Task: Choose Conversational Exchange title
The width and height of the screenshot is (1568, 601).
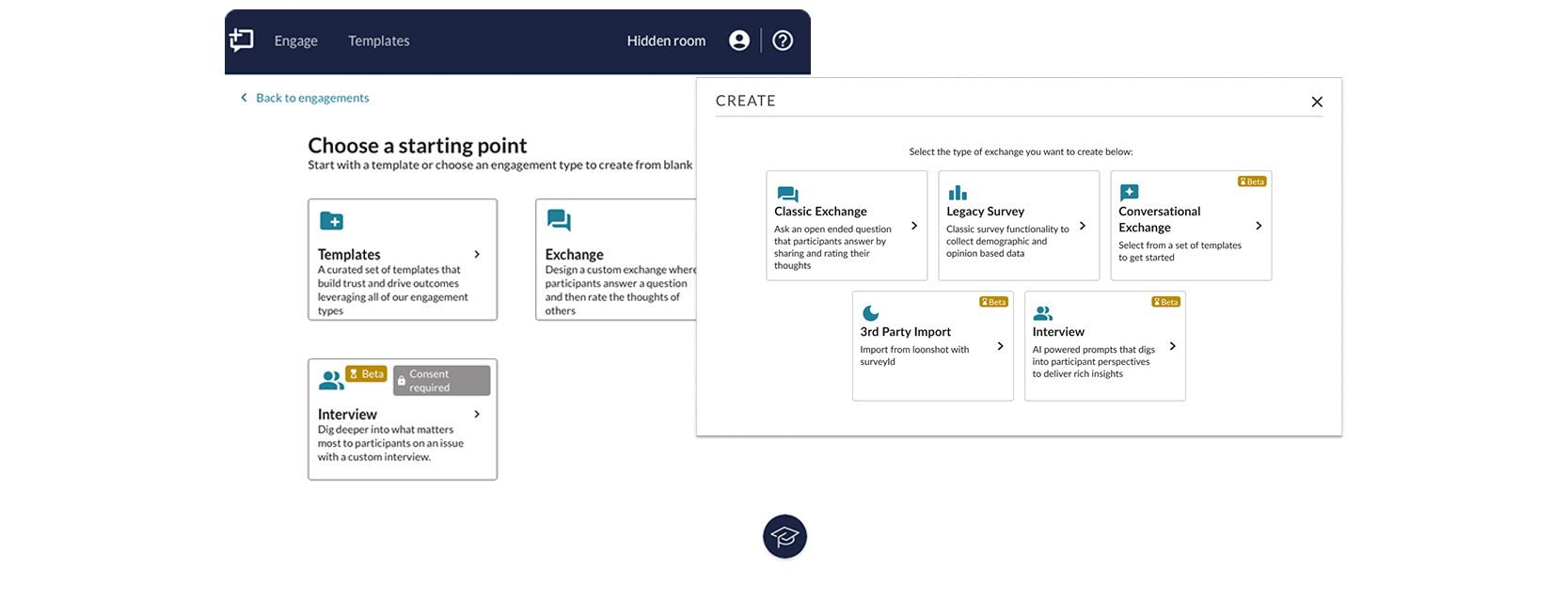Action: point(1159,219)
